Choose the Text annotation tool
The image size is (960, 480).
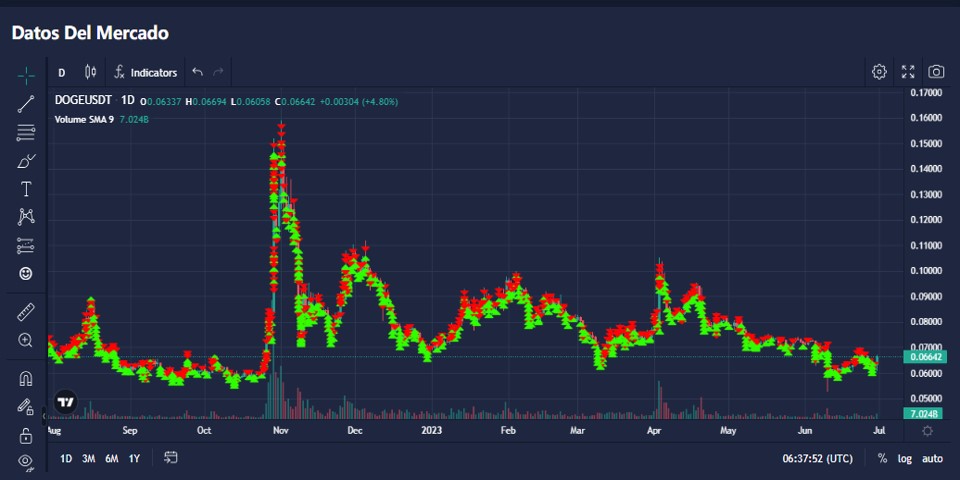26,188
